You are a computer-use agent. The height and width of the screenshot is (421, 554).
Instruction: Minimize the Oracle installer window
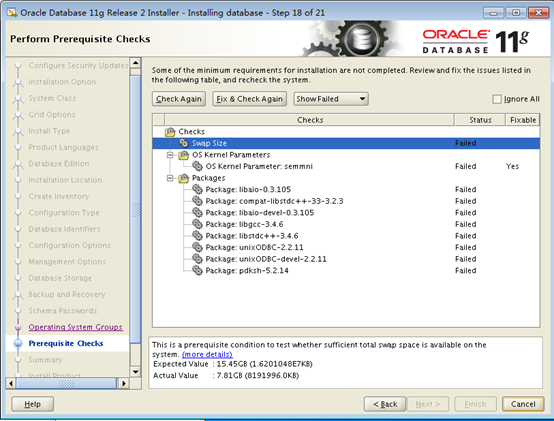coord(494,13)
